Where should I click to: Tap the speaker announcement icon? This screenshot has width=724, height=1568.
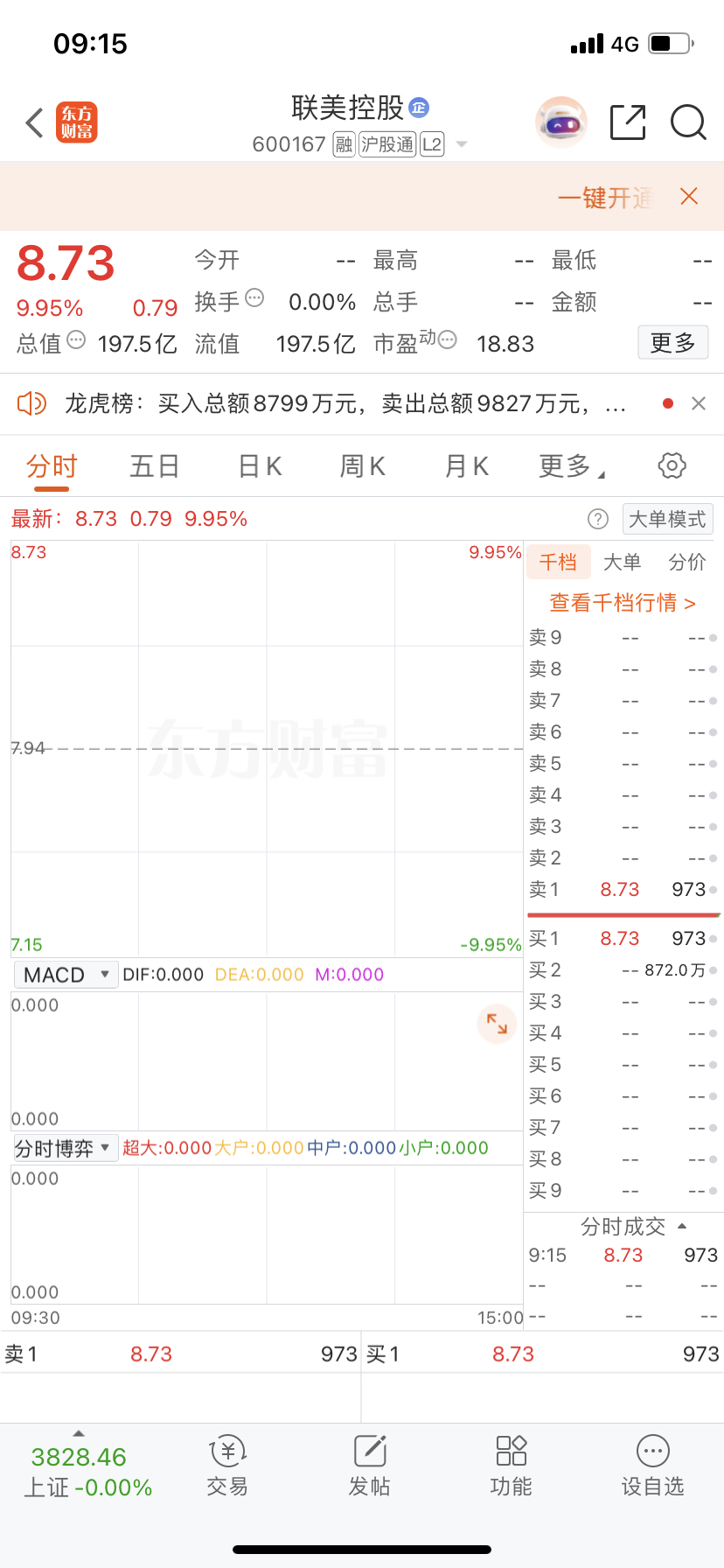(31, 403)
